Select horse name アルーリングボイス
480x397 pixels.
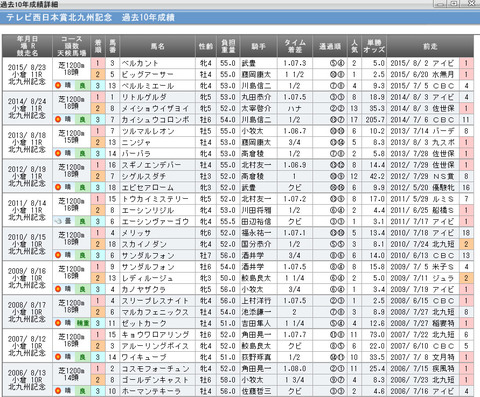[155, 346]
